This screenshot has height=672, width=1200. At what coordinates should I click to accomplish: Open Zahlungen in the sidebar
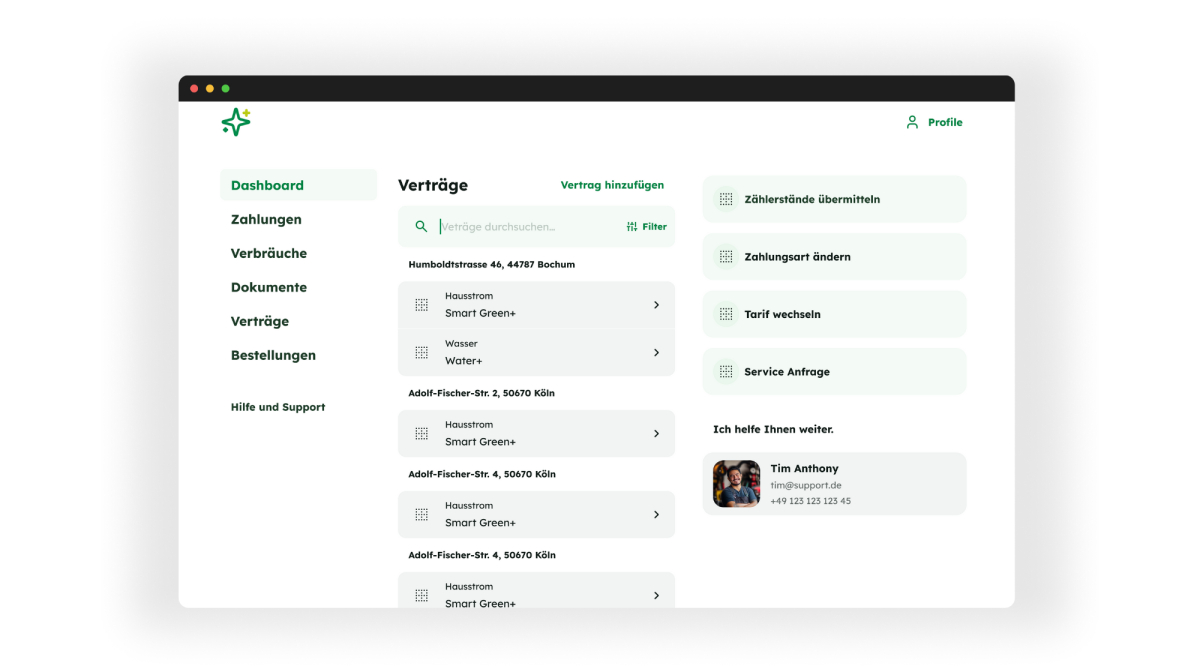266,219
